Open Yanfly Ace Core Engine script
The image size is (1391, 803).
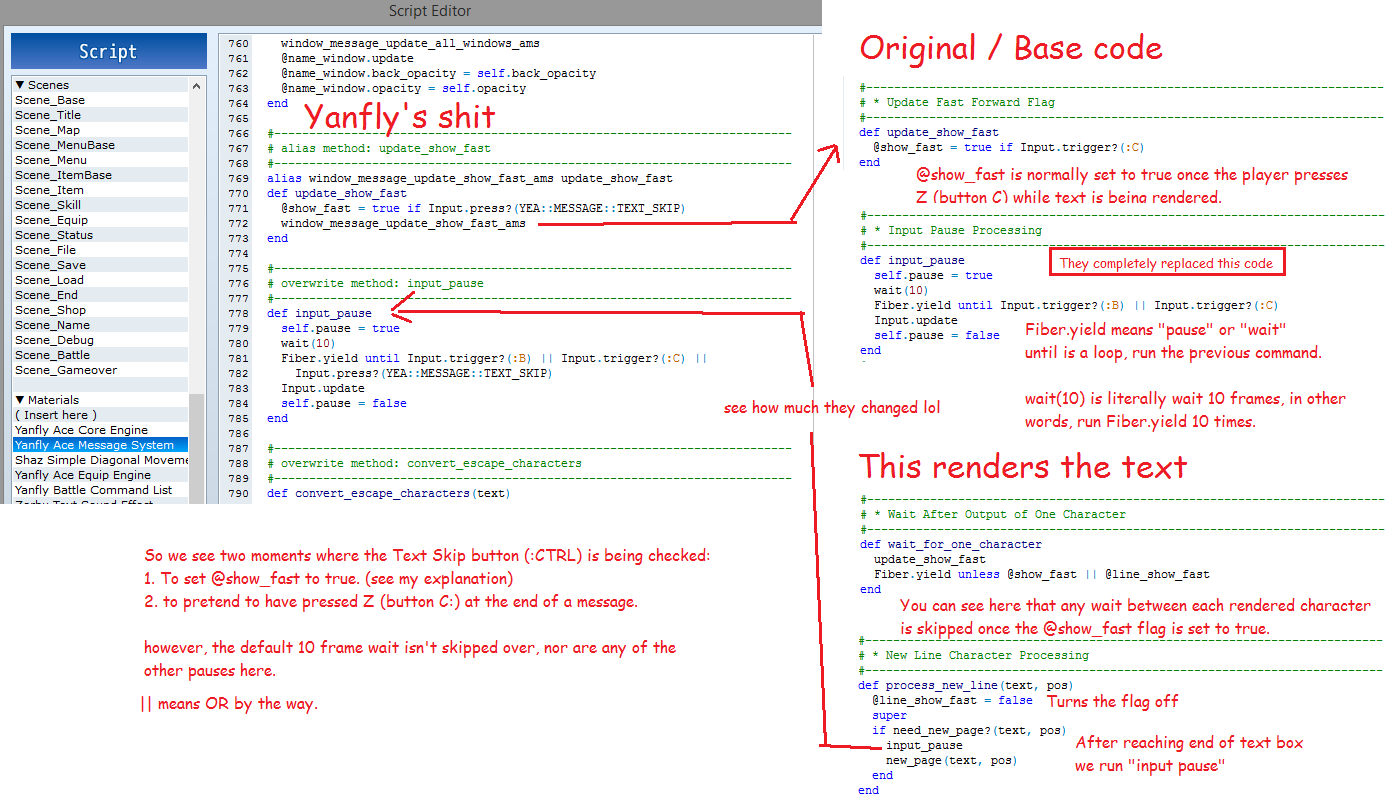coord(100,430)
